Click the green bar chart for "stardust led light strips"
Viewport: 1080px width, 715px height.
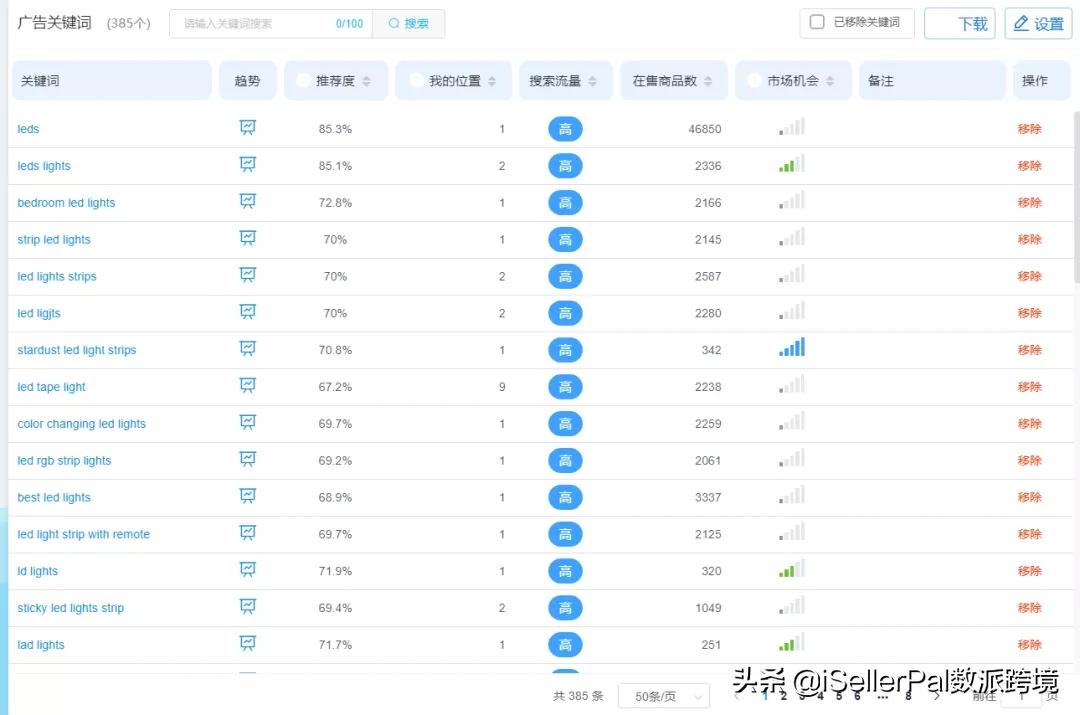pos(790,349)
